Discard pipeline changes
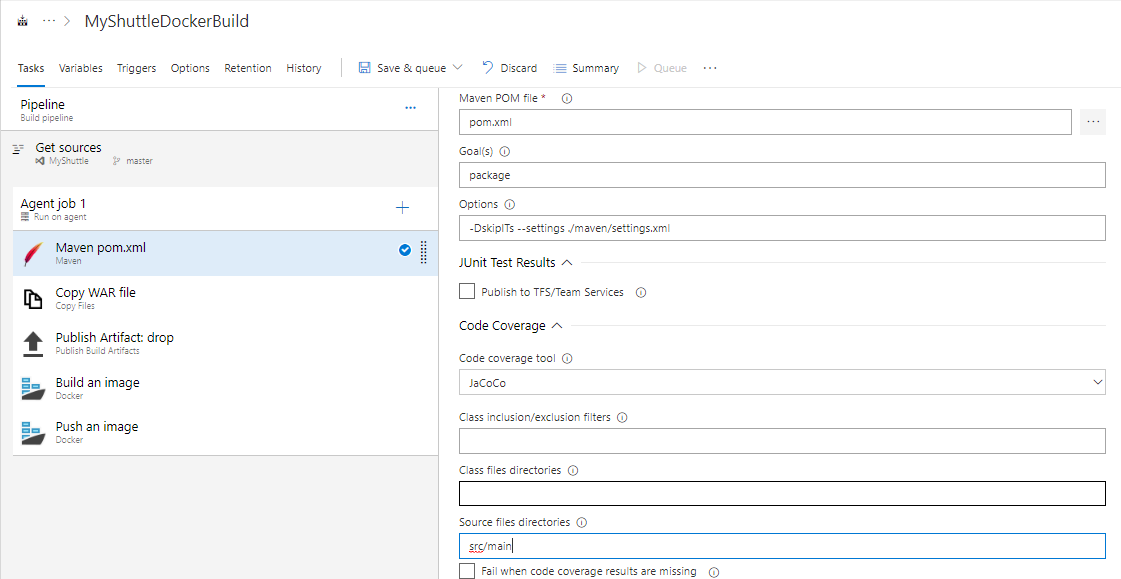Image resolution: width=1121 pixels, height=579 pixels. point(510,68)
